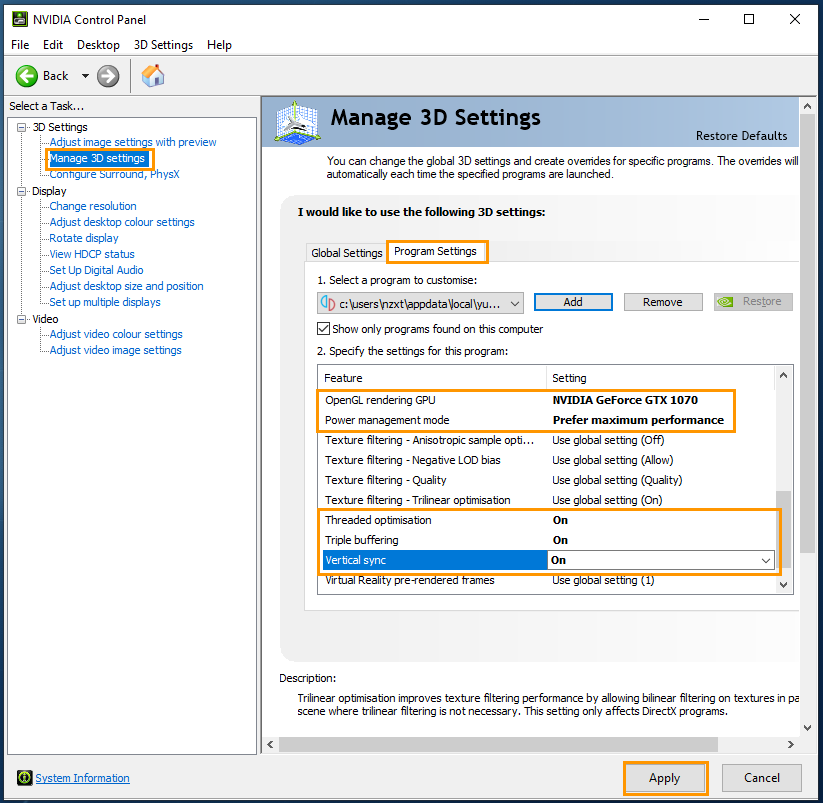Select the Triple buffering row
The width and height of the screenshot is (823, 803).
point(546,540)
